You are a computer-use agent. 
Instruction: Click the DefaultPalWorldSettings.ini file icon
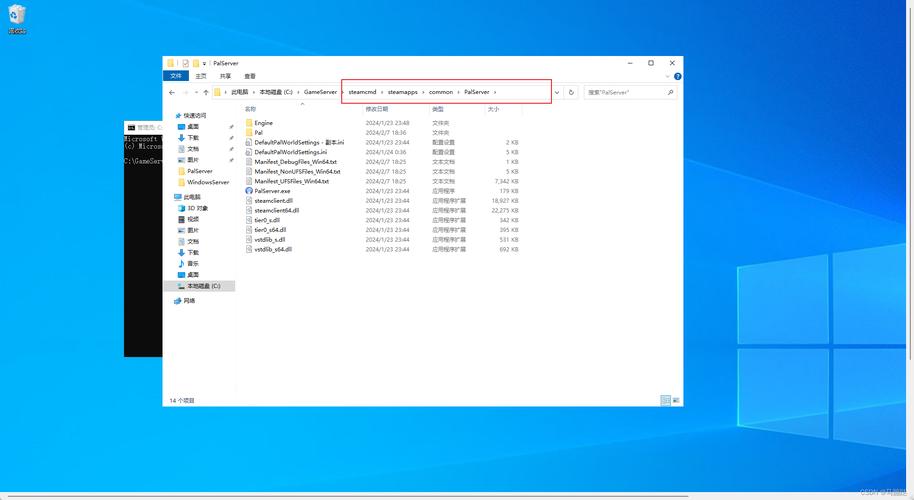[x=249, y=152]
